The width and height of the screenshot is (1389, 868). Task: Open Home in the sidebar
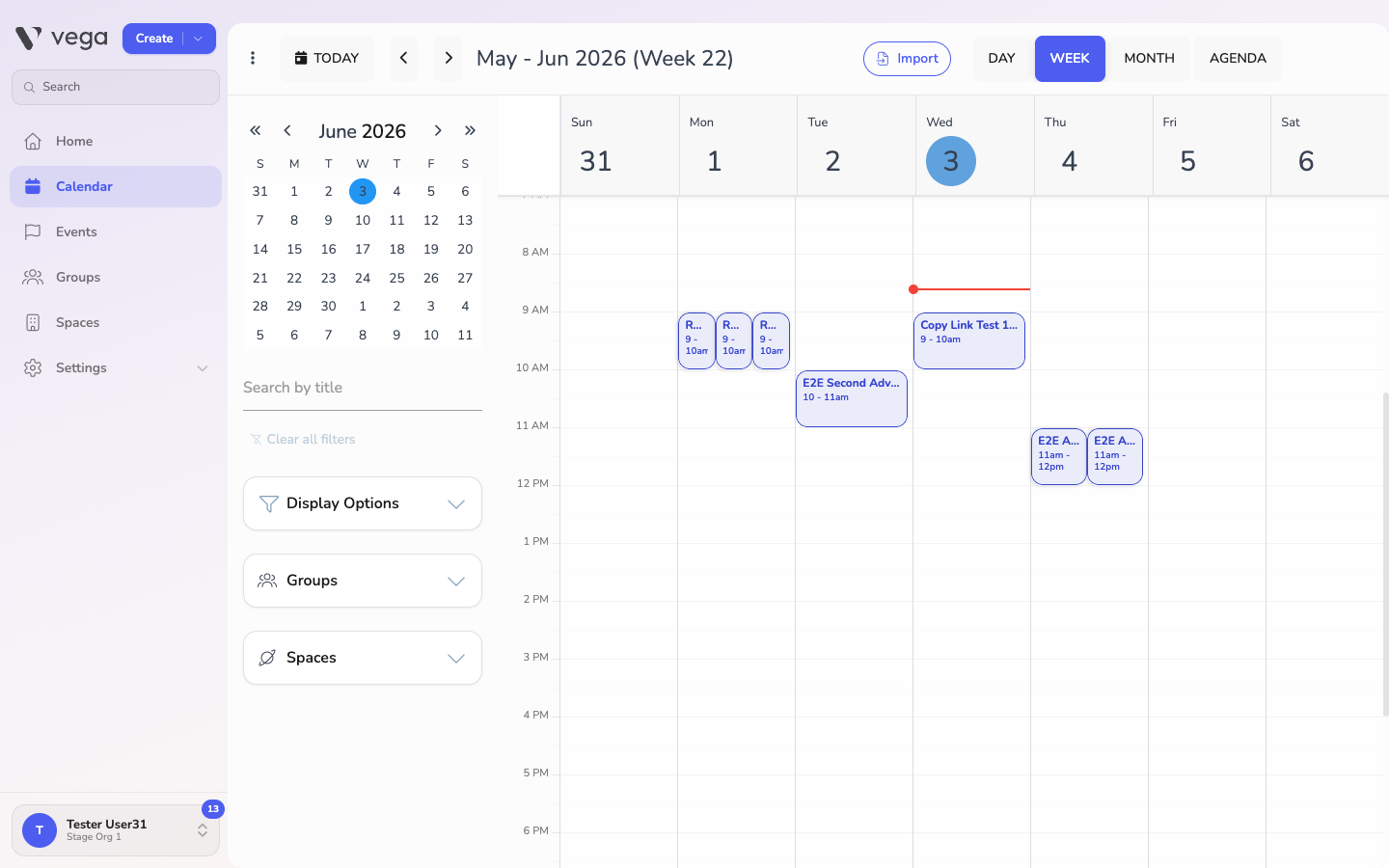116,141
